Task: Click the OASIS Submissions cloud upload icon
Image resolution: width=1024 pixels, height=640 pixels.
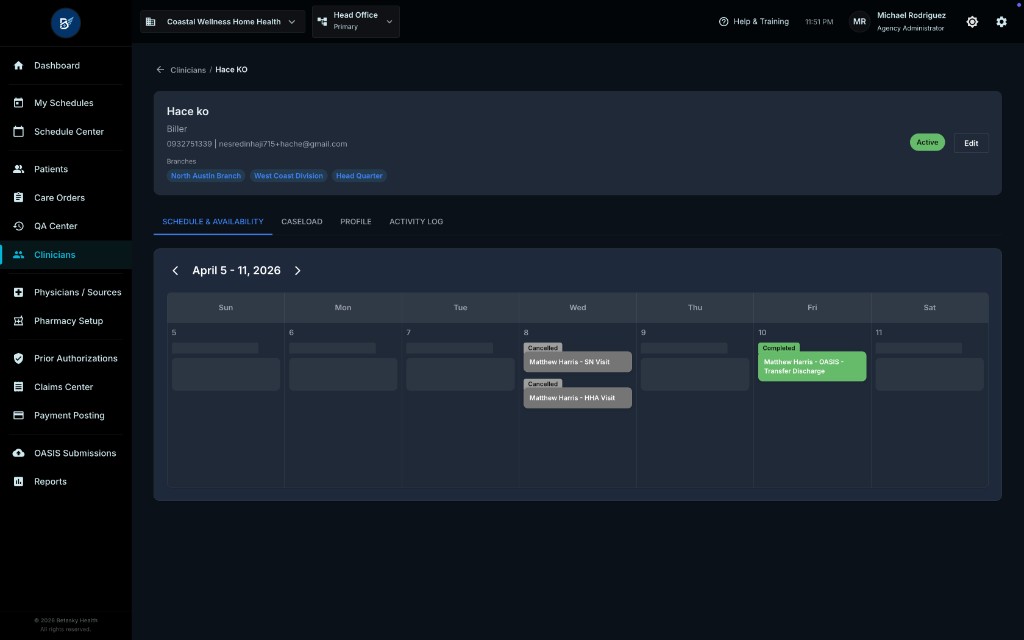Action: (18, 453)
